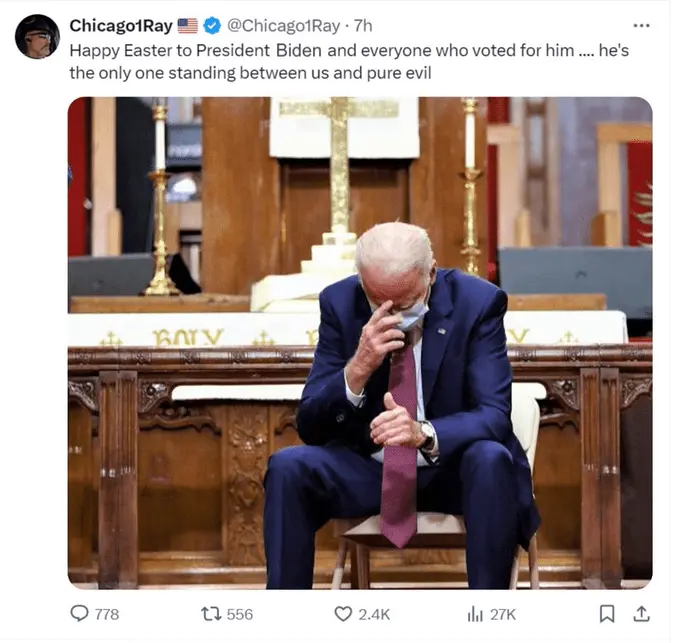Click the 2.4K likes count
This screenshot has width=680, height=643.
374,614
